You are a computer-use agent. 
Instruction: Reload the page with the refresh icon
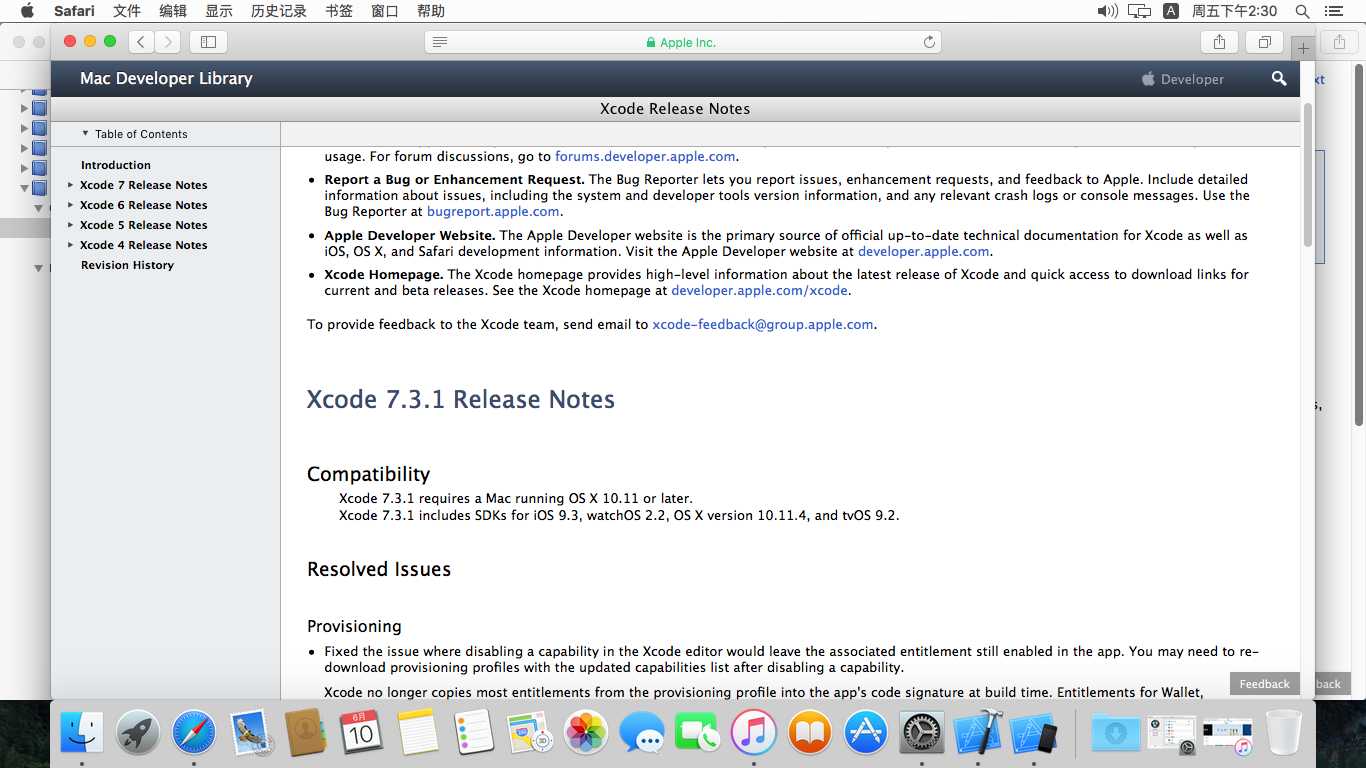tap(929, 42)
